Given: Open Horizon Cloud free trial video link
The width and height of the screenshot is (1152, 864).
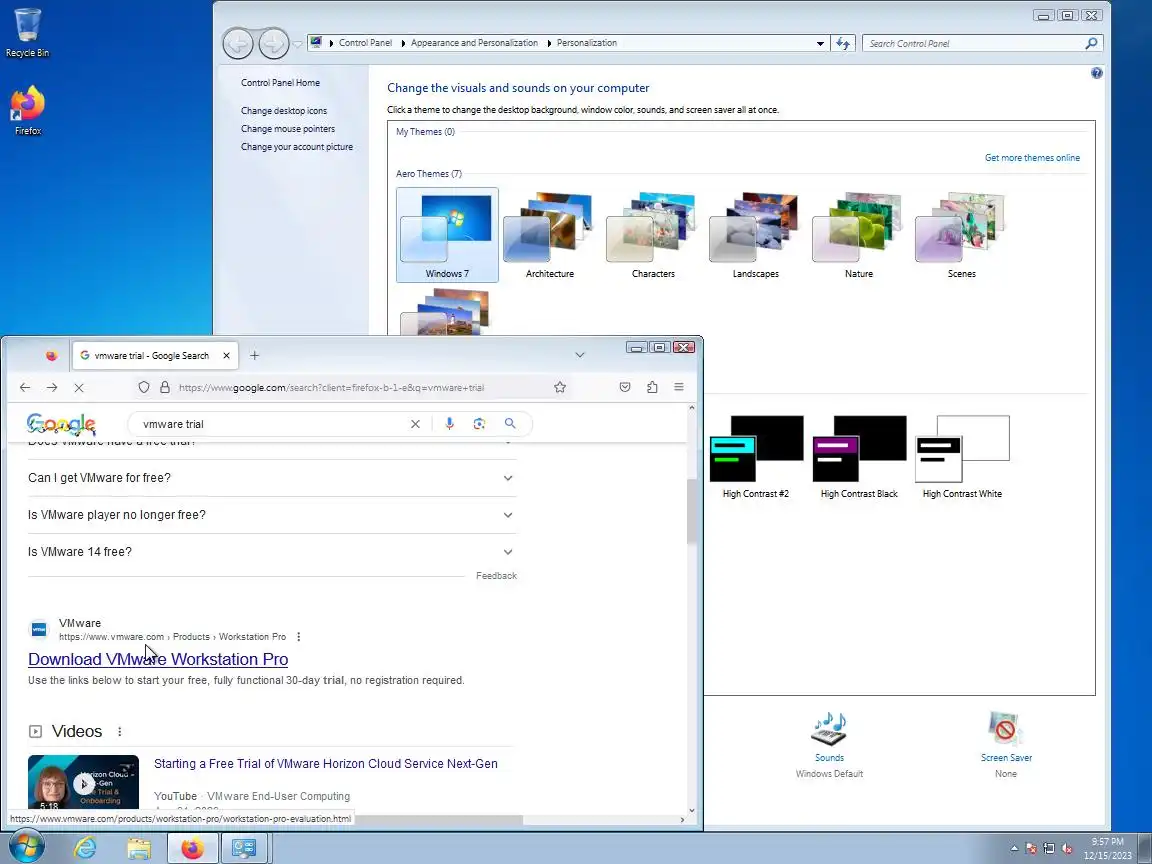Looking at the screenshot, I should pos(325,764).
